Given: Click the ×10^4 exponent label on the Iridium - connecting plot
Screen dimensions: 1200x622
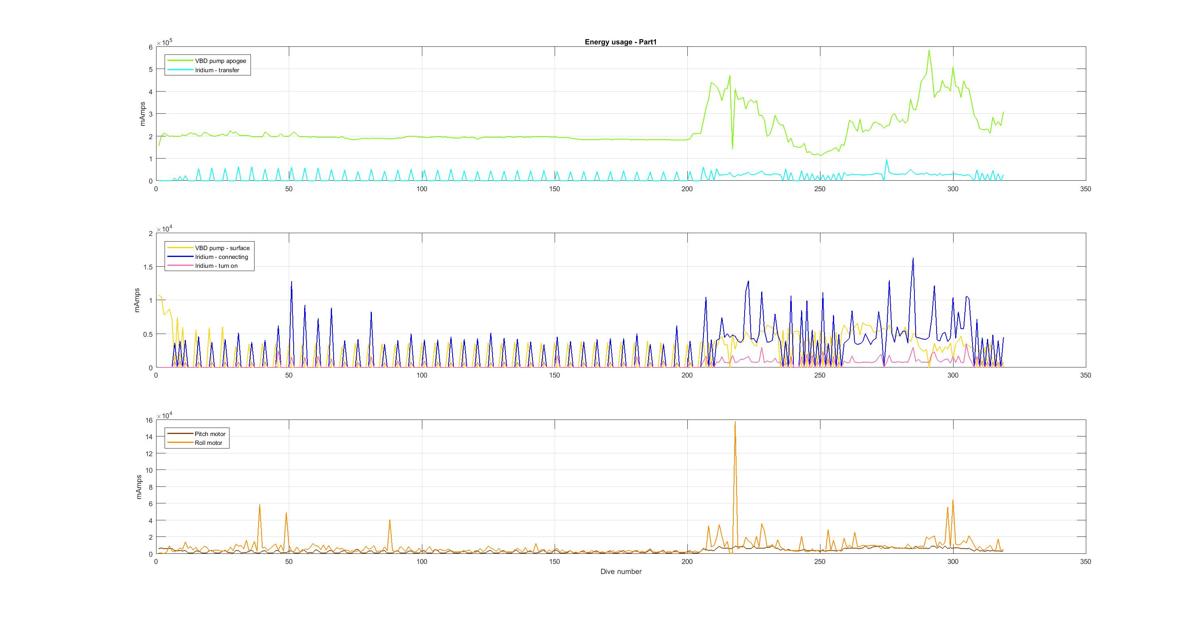Looking at the screenshot, I should point(165,228).
